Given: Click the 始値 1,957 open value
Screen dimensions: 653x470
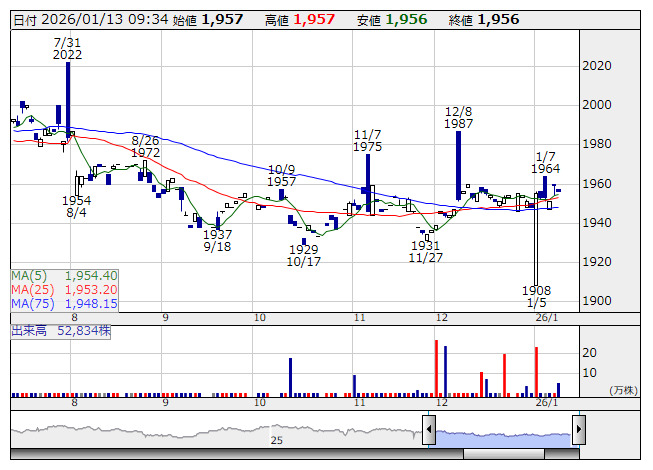Looking at the screenshot, I should click(x=208, y=20).
